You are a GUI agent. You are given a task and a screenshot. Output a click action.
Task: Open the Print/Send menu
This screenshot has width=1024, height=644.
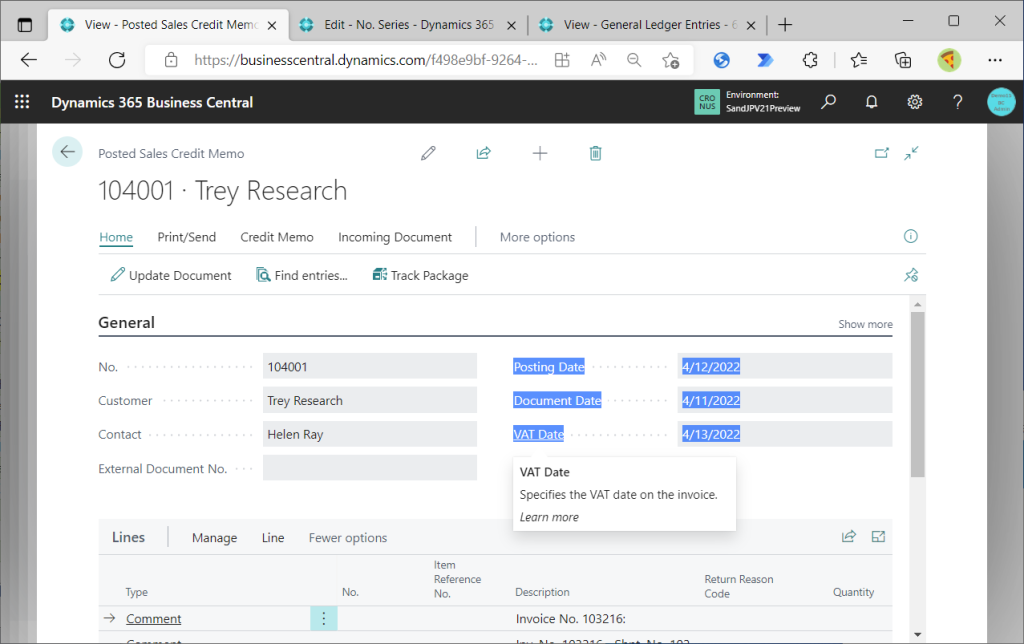point(187,237)
